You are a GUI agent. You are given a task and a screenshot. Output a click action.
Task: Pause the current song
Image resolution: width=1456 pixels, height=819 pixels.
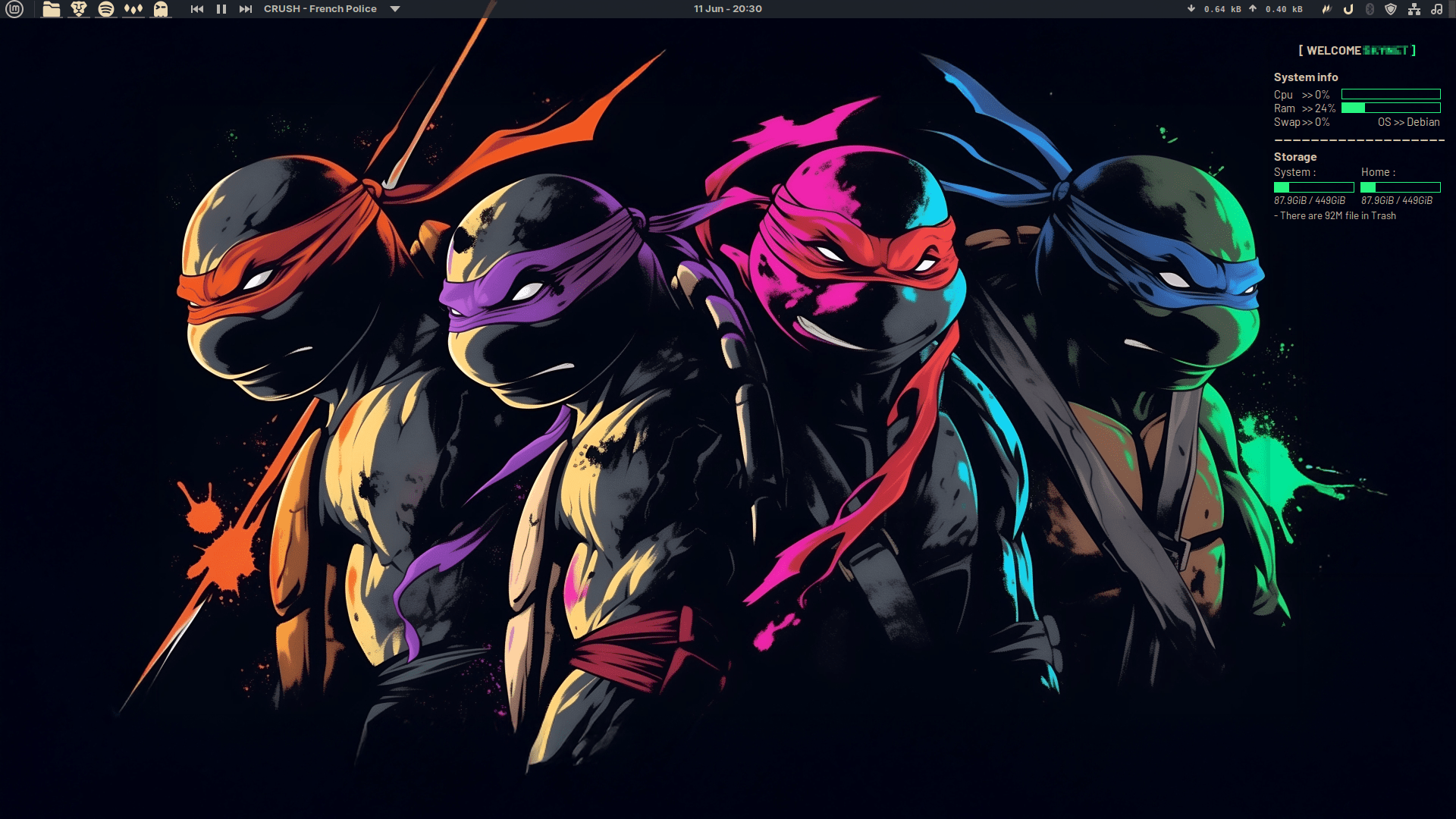221,9
